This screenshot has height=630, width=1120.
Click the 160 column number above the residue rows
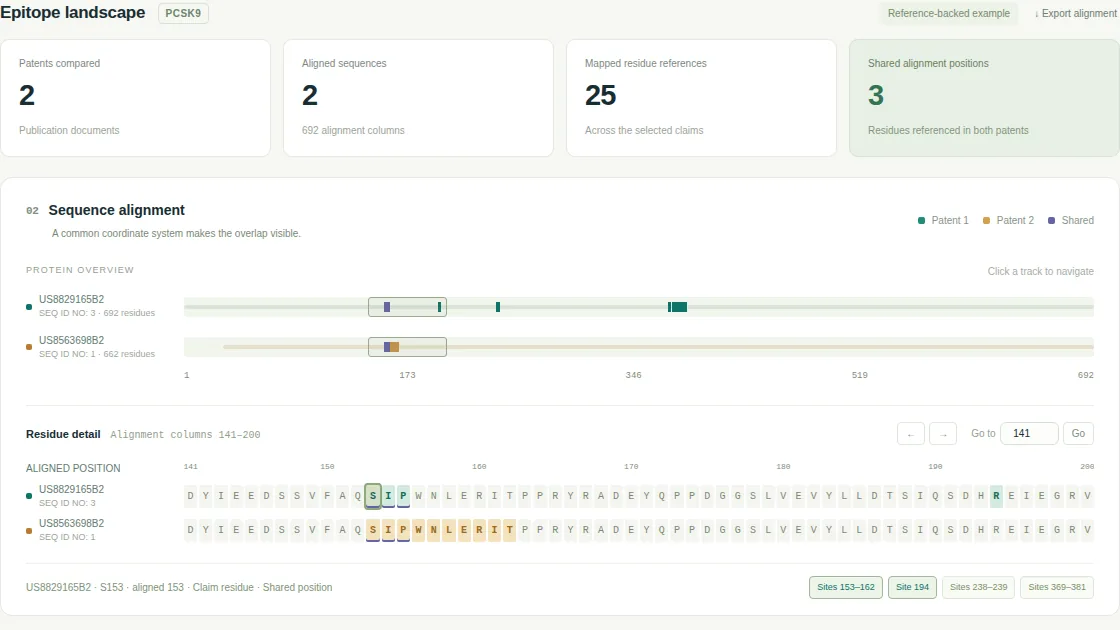tap(479, 466)
